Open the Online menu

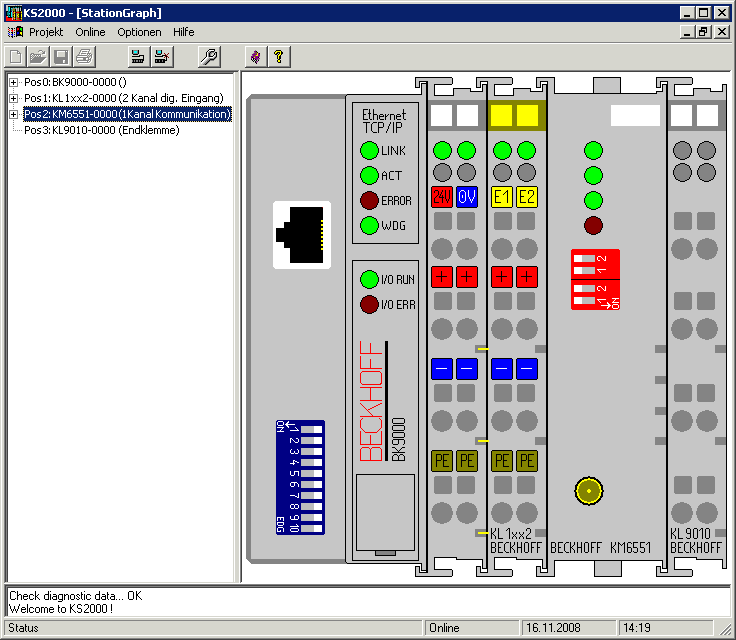tap(90, 32)
